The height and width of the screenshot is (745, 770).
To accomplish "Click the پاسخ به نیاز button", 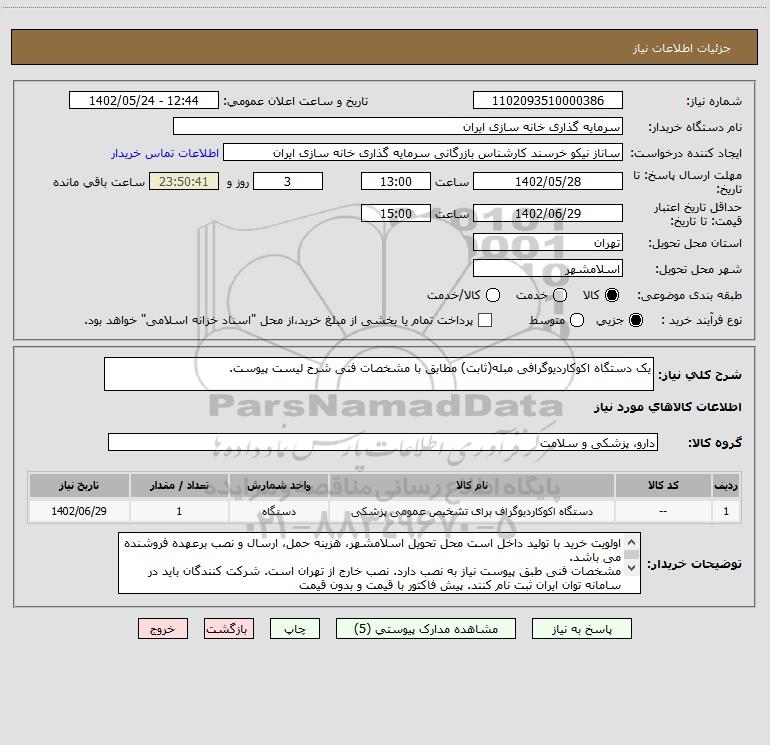I will pos(582,629).
